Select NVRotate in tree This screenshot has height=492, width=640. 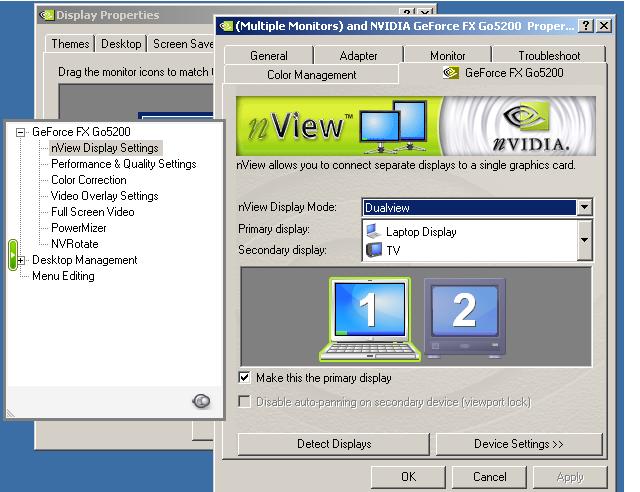point(75,244)
